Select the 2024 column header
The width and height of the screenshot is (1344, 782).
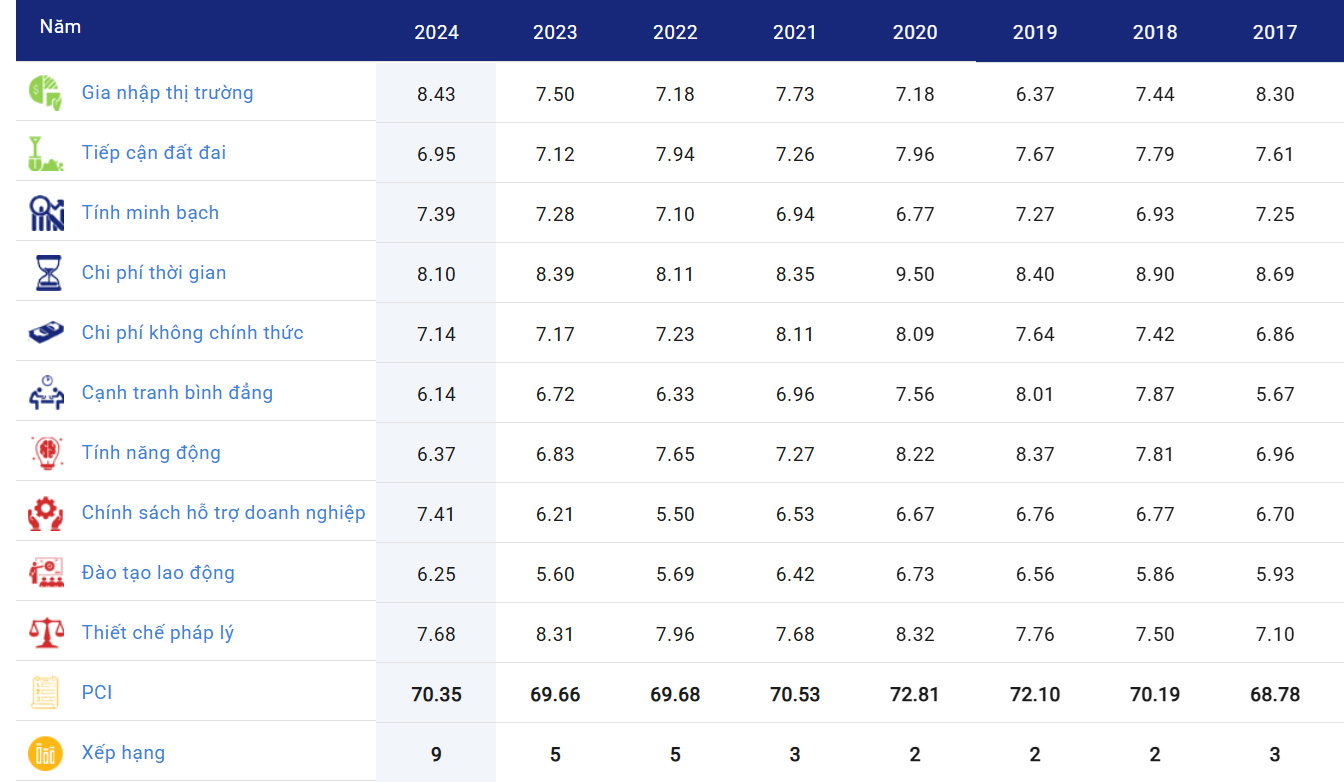pyautogui.click(x=436, y=32)
